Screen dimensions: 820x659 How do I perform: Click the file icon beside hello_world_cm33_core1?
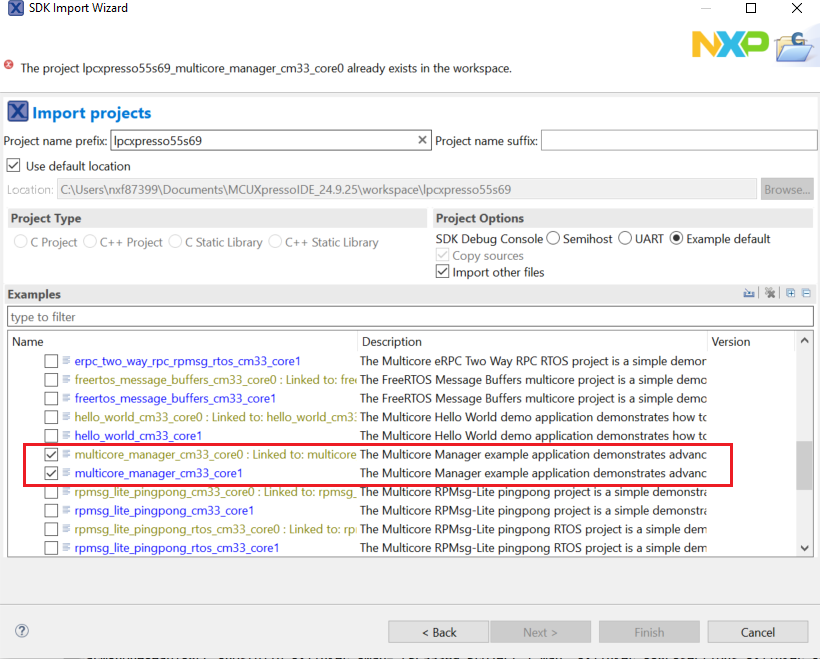[x=66, y=435]
